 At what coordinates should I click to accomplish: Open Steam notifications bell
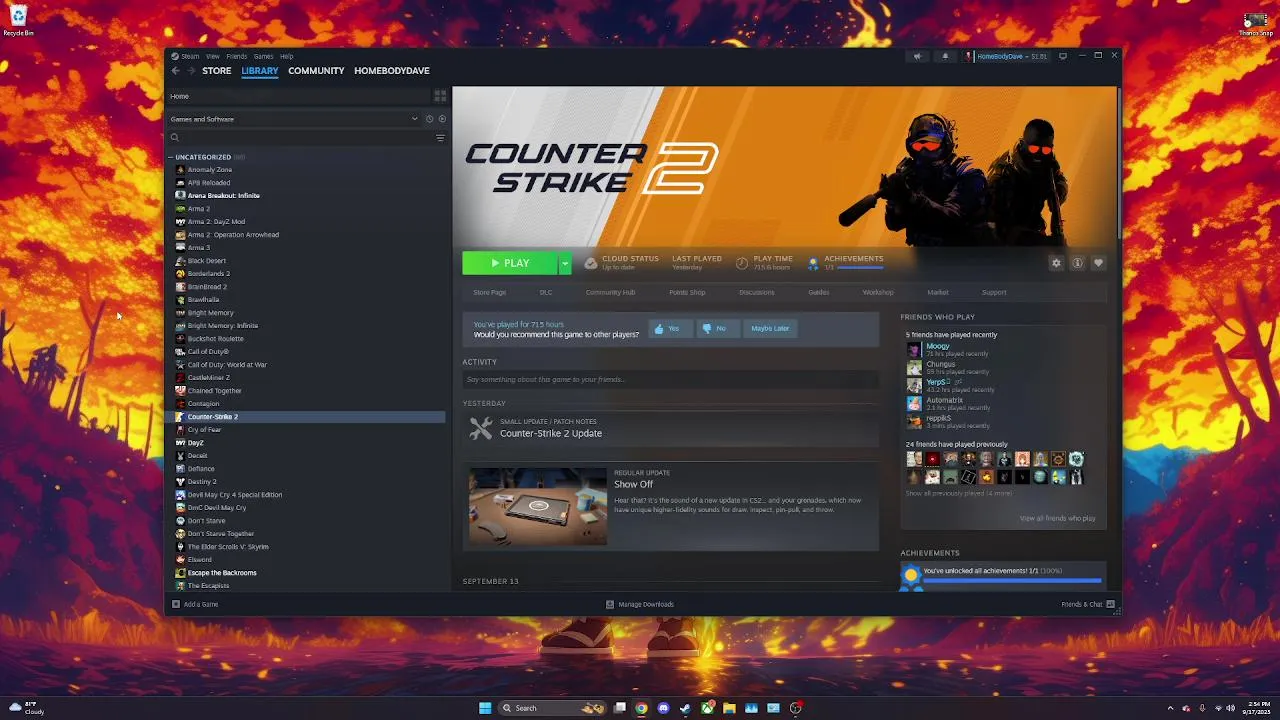[x=945, y=56]
